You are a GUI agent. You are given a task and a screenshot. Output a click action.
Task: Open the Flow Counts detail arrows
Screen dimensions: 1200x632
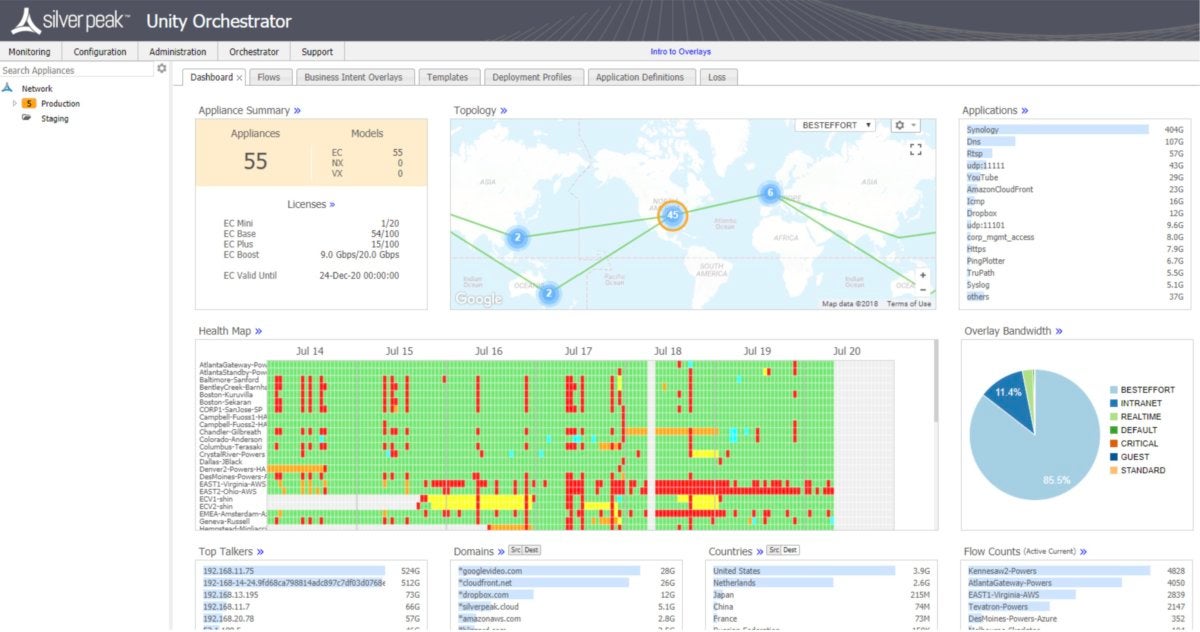click(1082, 551)
